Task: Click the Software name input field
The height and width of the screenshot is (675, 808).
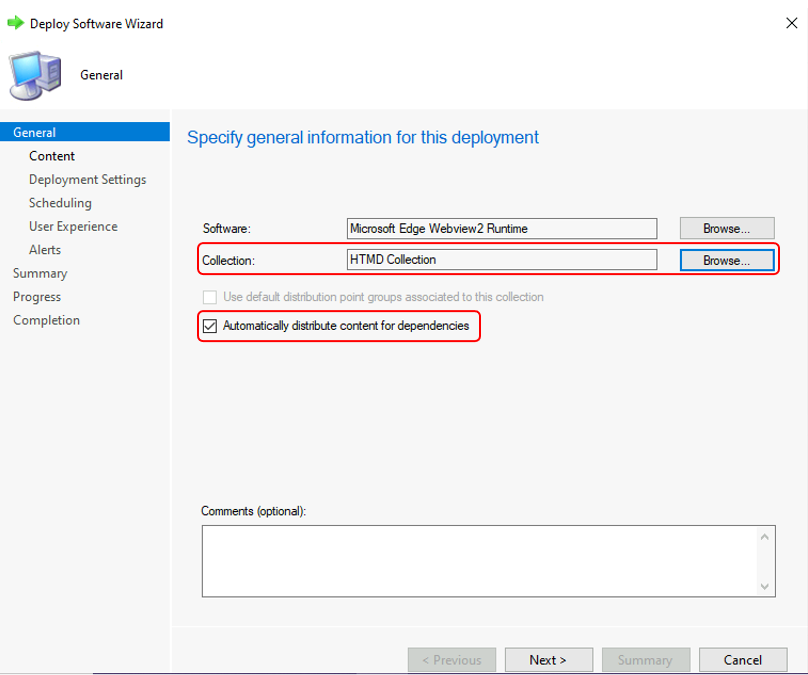Action: (502, 228)
